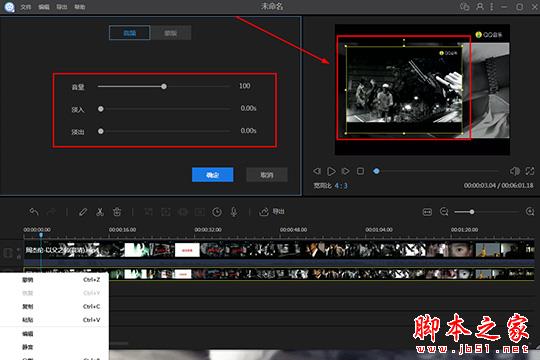
Task: Open the 编辑 menu in menu bar
Action: (44, 7)
